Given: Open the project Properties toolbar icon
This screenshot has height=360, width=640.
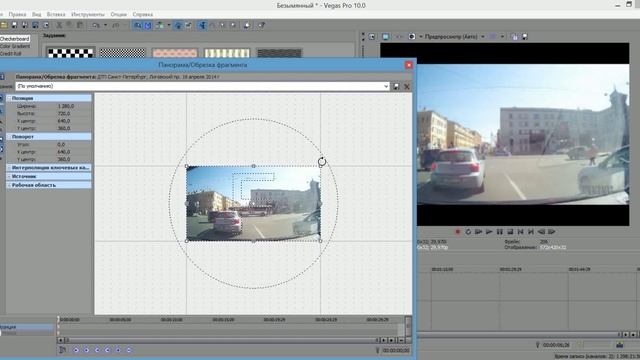Looking at the screenshot, I should click(46, 25).
